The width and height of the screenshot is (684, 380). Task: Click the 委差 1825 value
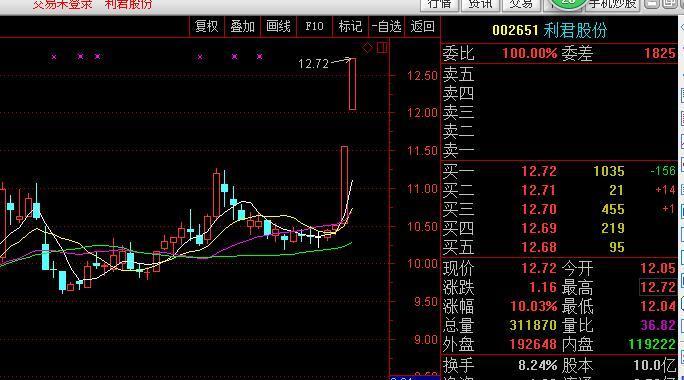tap(660, 54)
